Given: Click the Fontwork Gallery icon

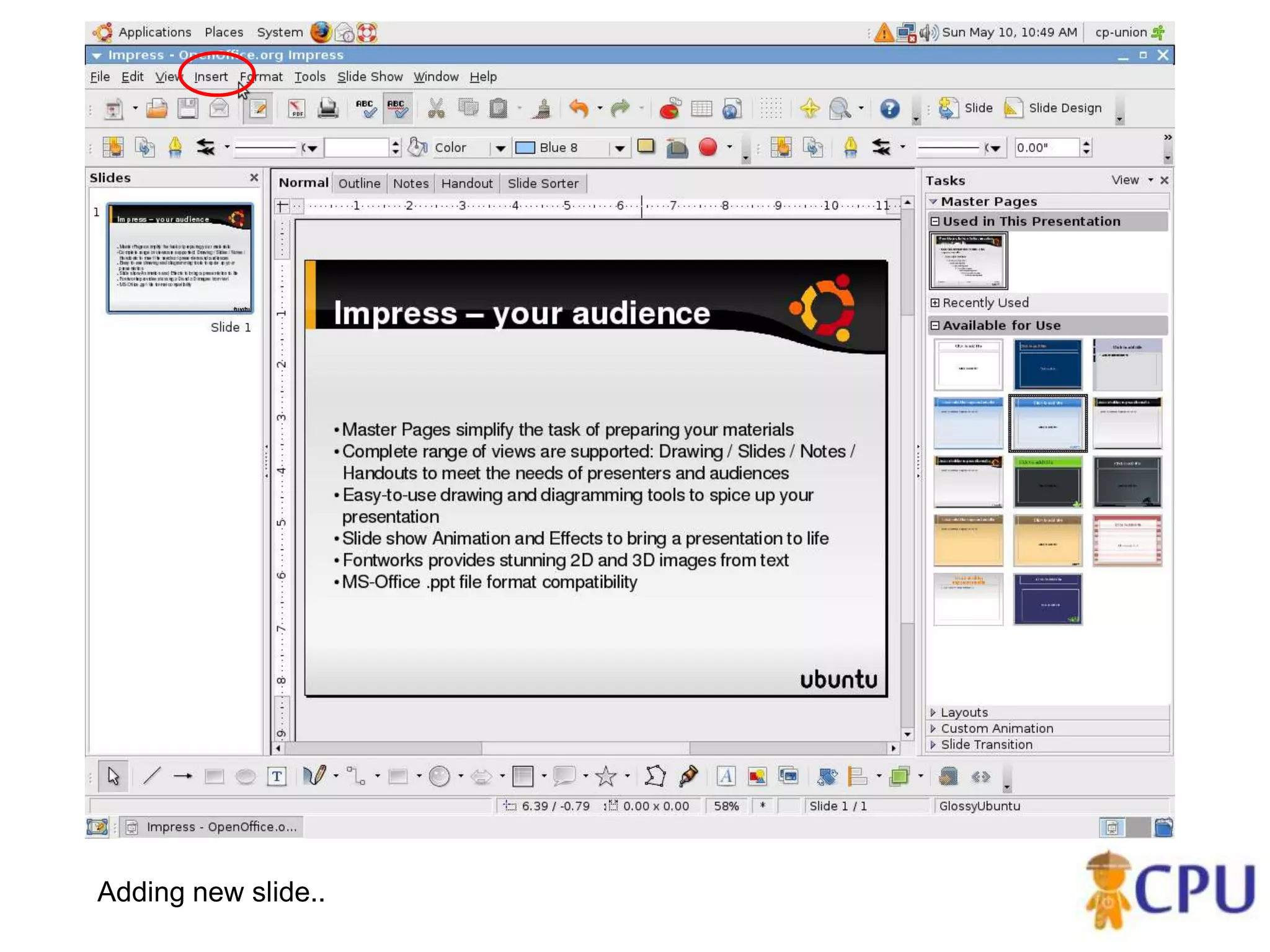Looking at the screenshot, I should pos(726,776).
